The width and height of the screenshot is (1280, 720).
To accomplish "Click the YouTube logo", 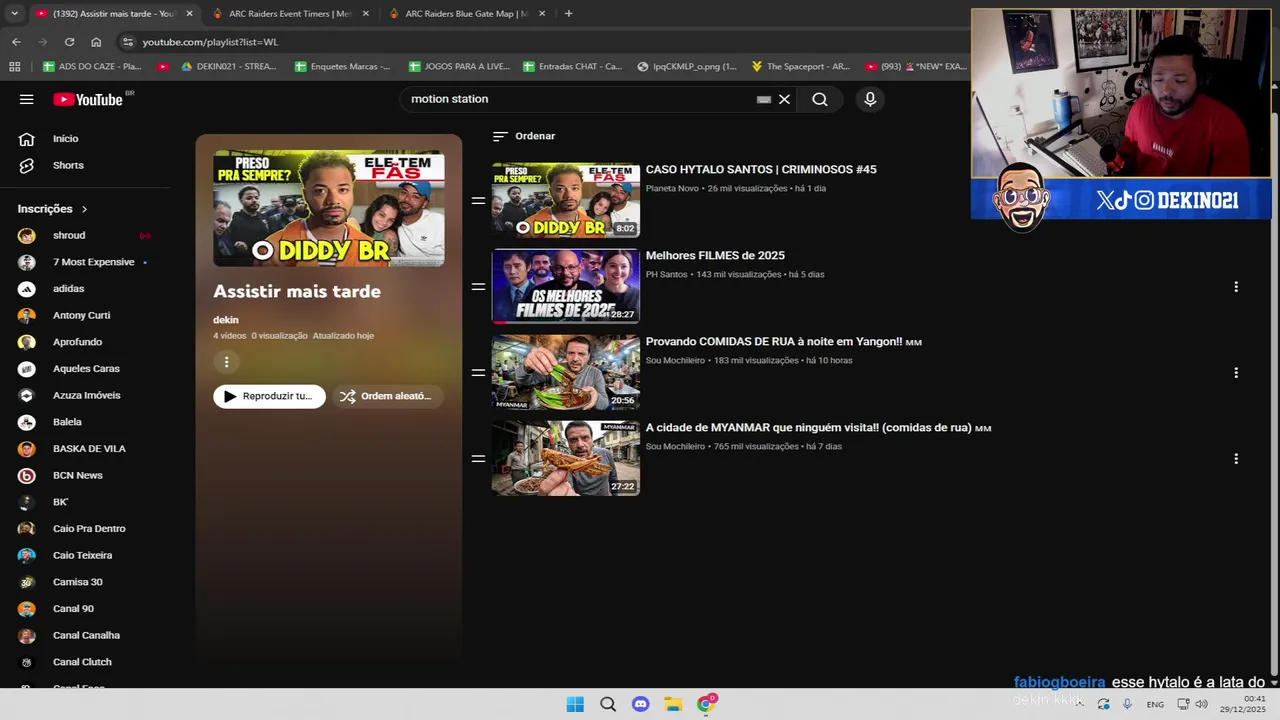I will [88, 99].
